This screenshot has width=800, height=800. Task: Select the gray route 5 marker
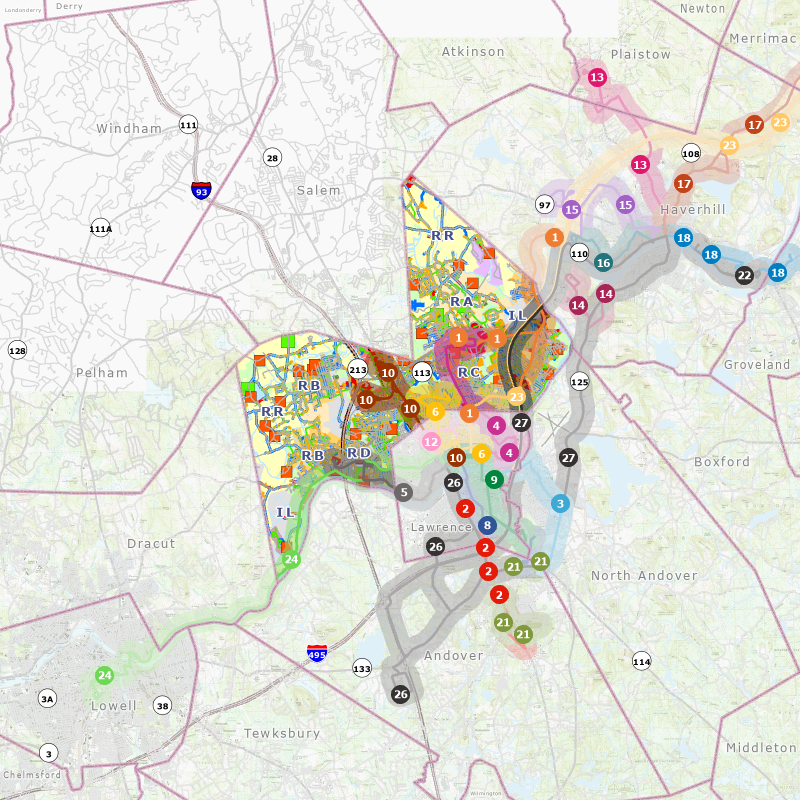[x=403, y=492]
